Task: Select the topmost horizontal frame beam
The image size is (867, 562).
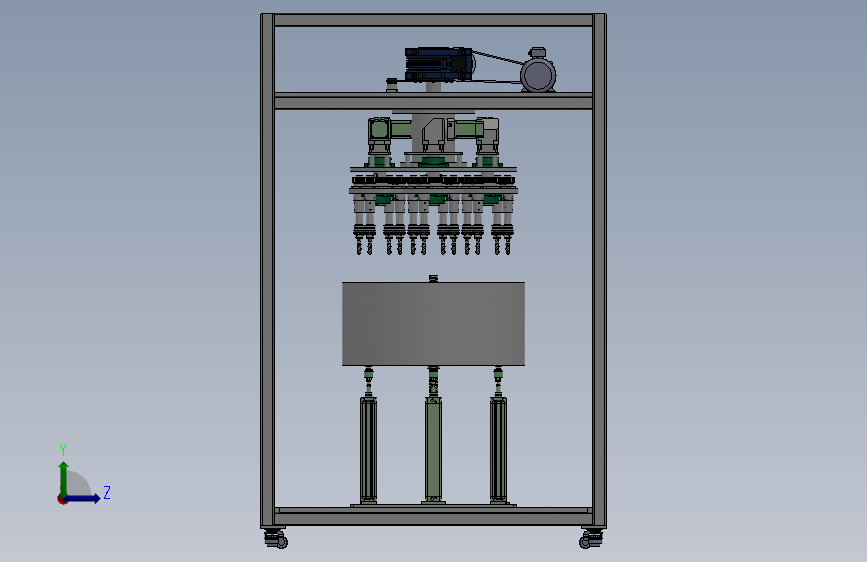Action: pyautogui.click(x=434, y=20)
